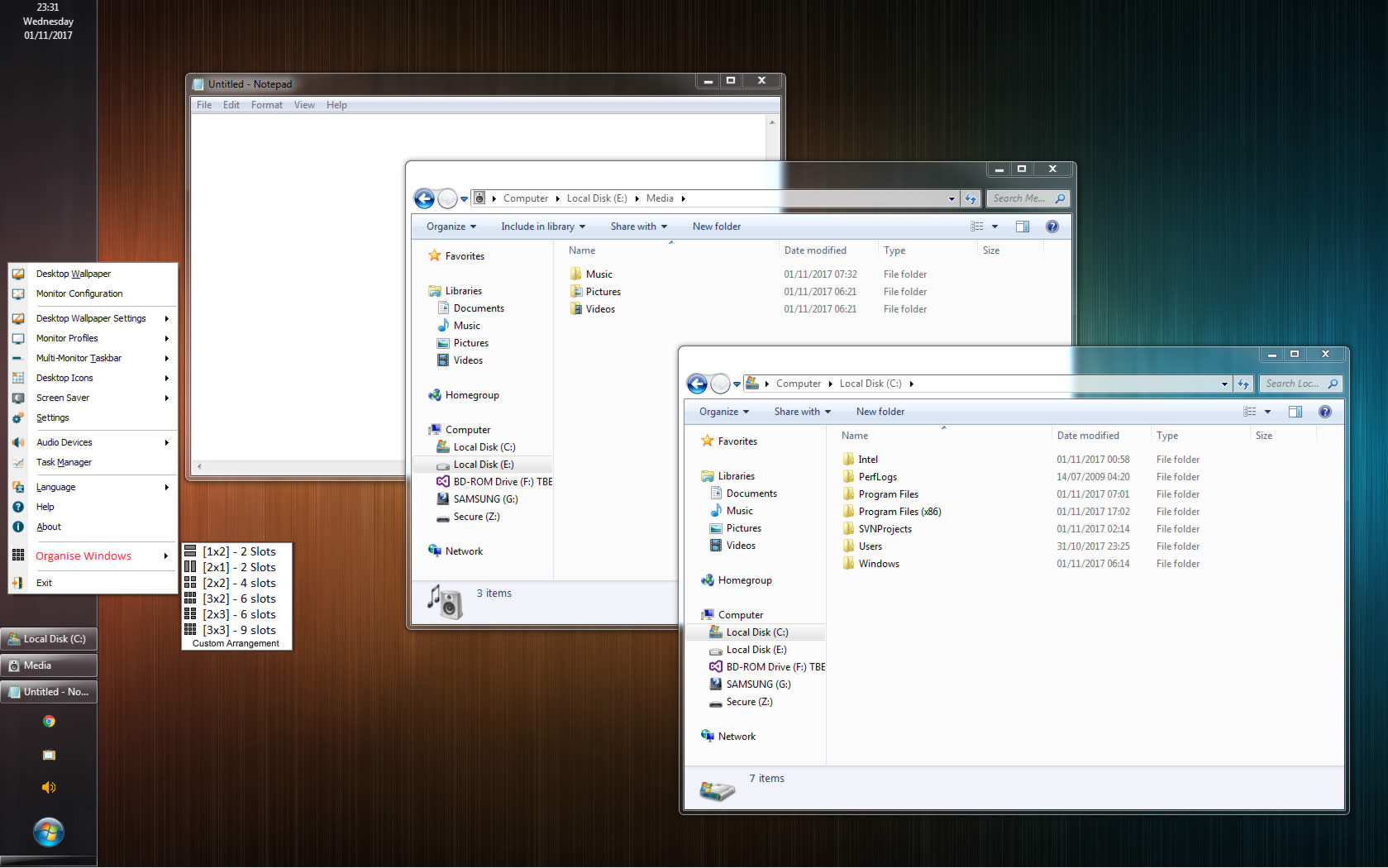The height and width of the screenshot is (868, 1388).
Task: Switch to Untitled Notepad taskbar button
Action: 49,692
